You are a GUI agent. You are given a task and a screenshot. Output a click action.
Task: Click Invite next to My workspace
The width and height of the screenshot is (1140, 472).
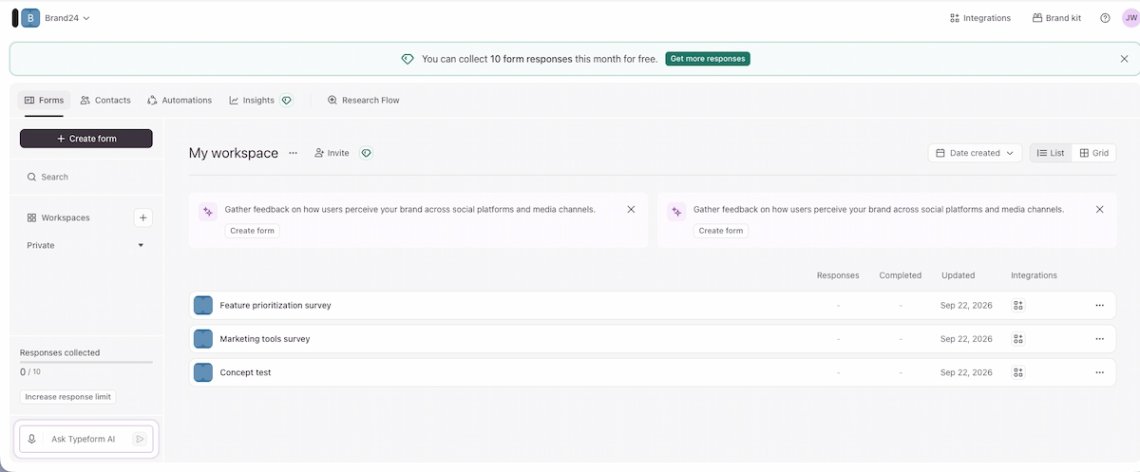[x=332, y=153]
